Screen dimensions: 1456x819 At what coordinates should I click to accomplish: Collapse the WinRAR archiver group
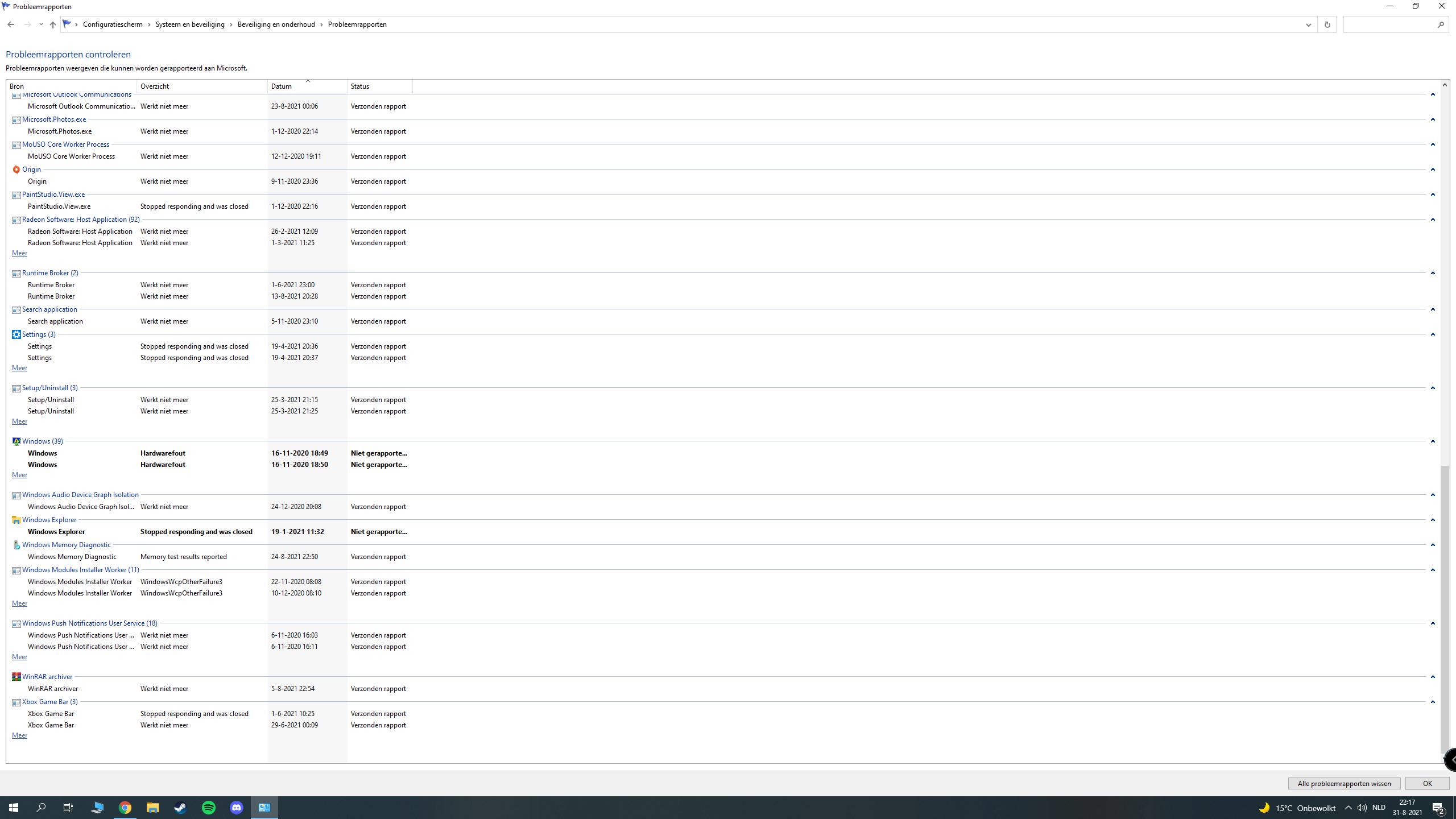coord(1433,677)
